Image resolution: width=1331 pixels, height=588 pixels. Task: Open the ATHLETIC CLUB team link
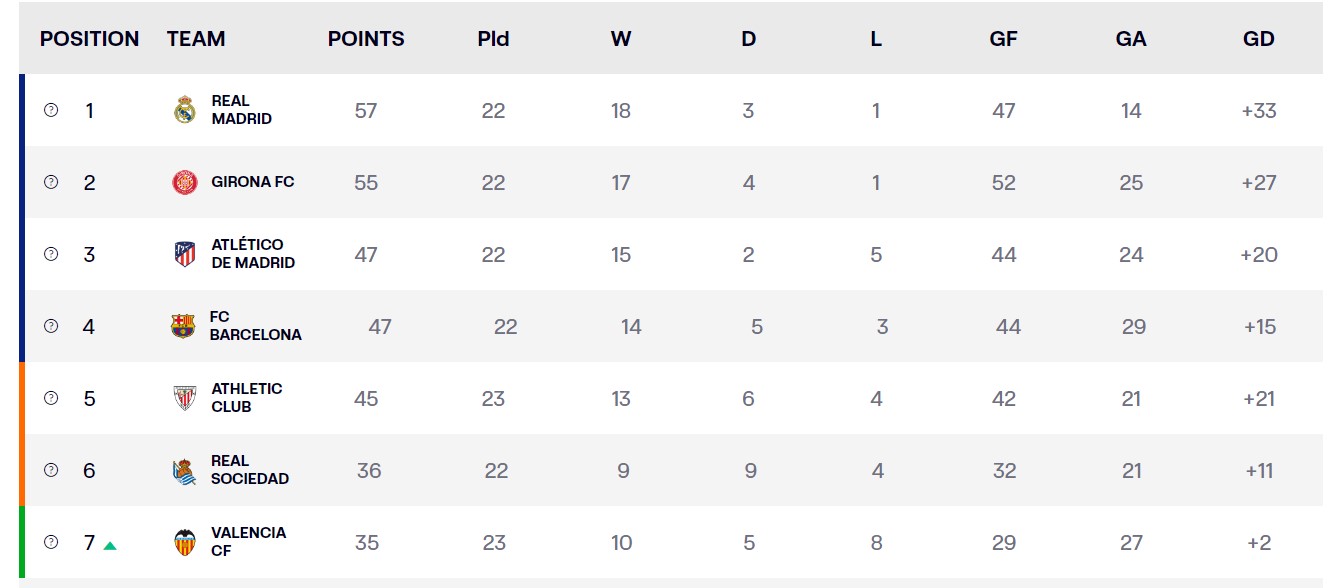click(x=246, y=398)
